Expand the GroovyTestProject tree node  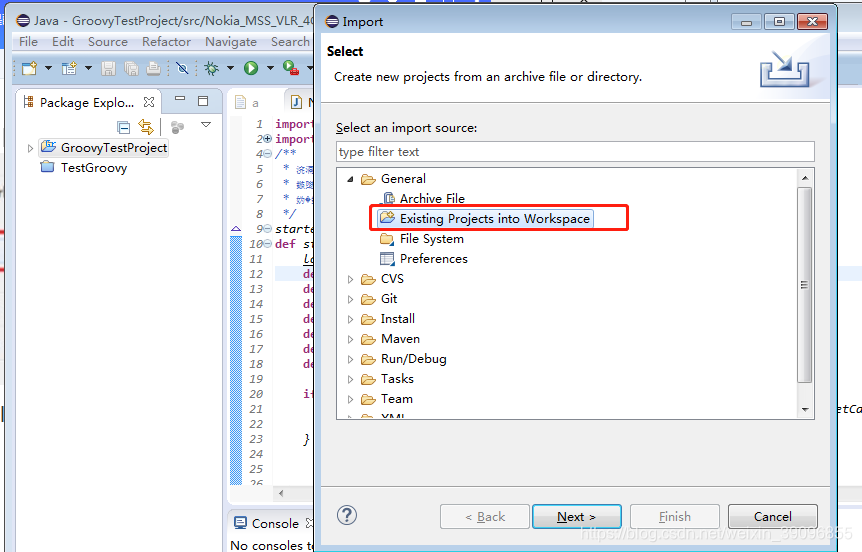click(30, 148)
